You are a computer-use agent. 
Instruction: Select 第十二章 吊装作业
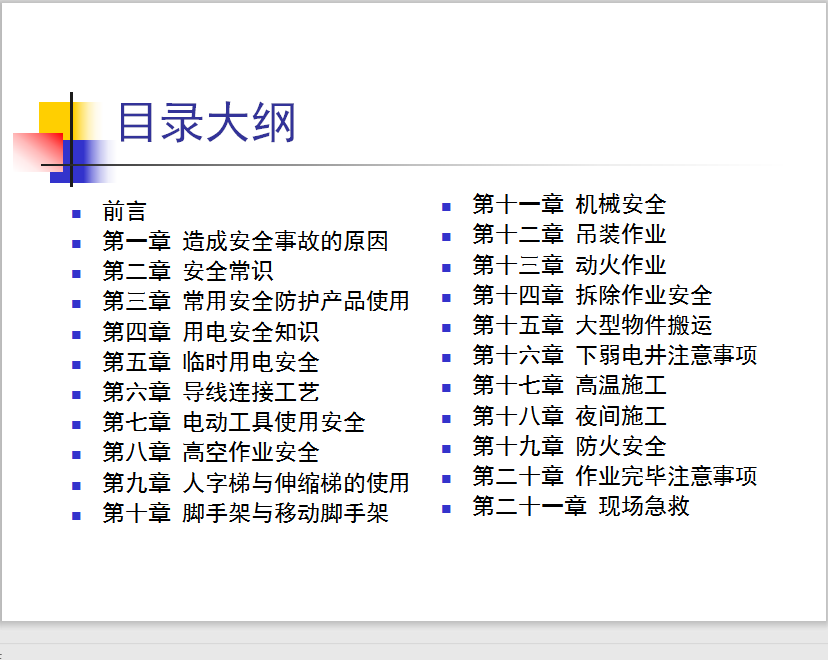(x=569, y=234)
